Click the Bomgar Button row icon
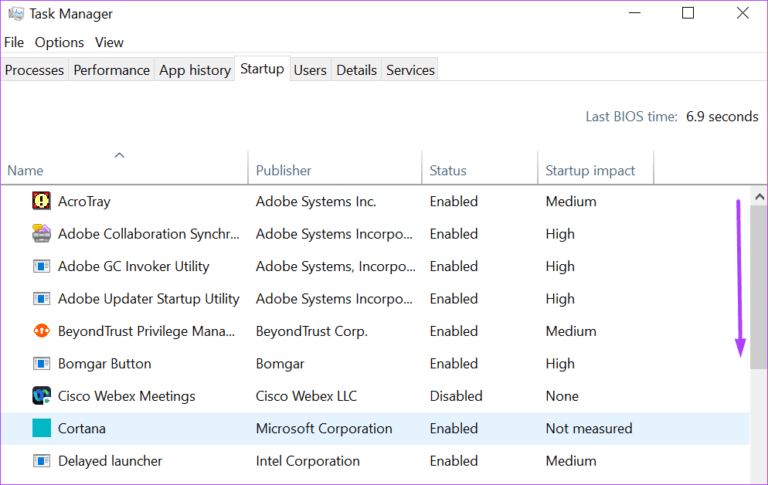Image resolution: width=768 pixels, height=485 pixels. [41, 364]
